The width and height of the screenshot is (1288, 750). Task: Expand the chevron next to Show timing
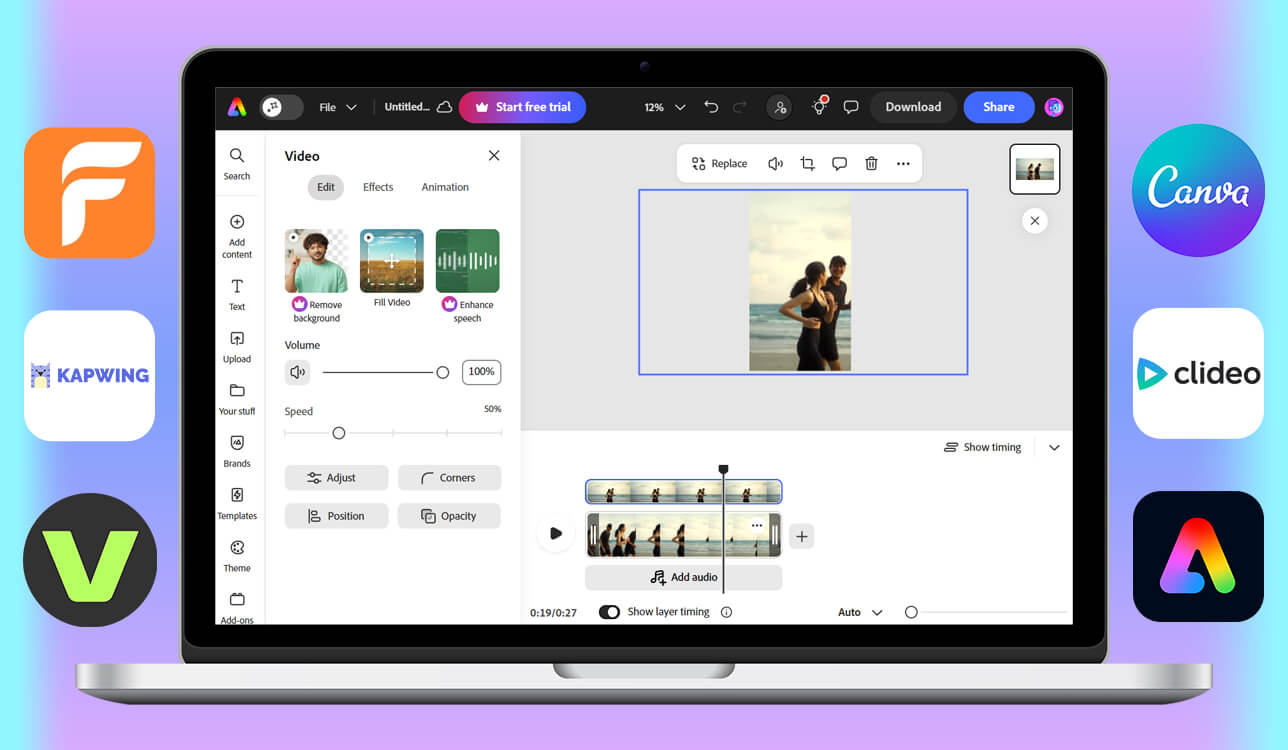click(1054, 448)
